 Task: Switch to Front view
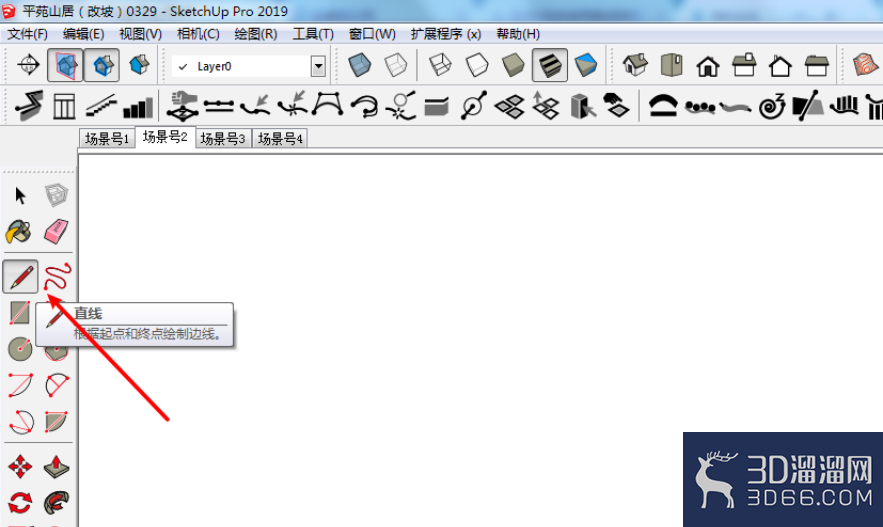coord(708,66)
